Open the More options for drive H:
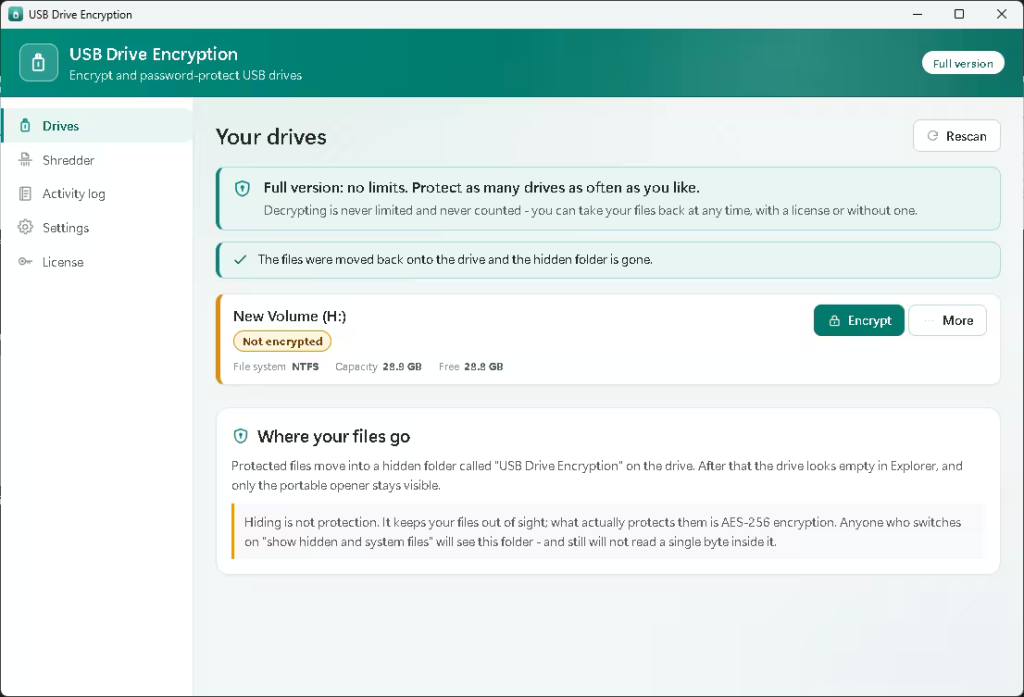 (x=948, y=320)
